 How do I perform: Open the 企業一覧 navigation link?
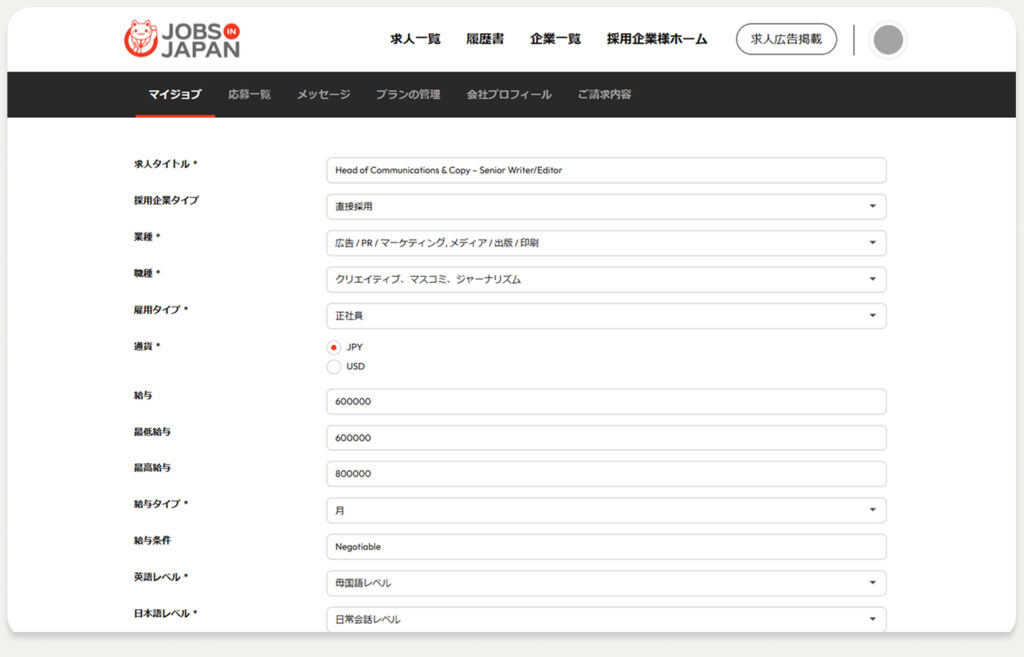point(556,39)
